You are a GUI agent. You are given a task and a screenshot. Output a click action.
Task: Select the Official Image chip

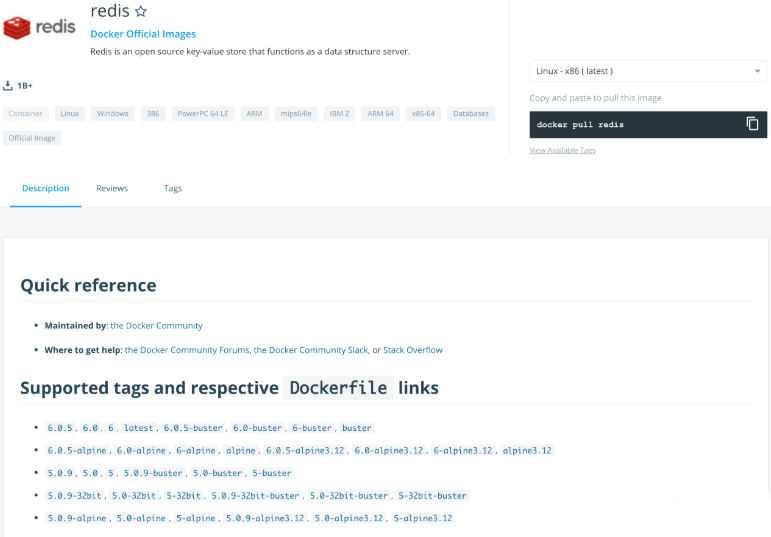pos(32,138)
